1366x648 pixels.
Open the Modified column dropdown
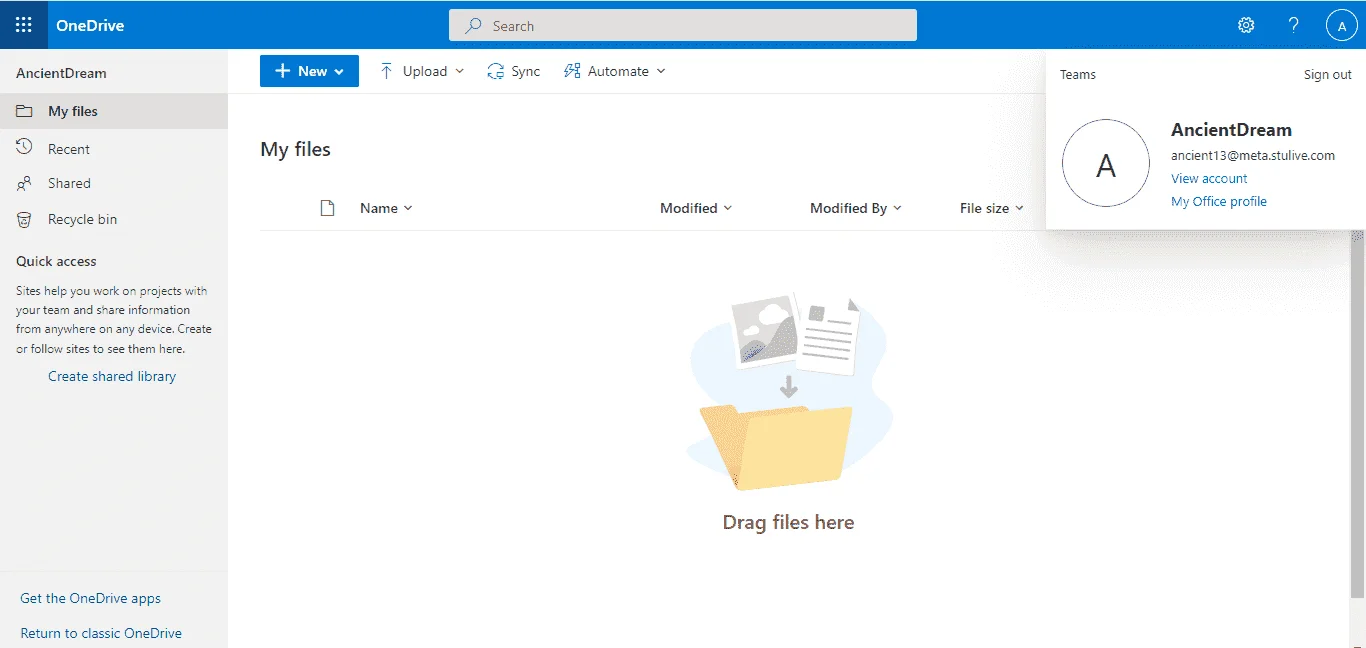[696, 208]
